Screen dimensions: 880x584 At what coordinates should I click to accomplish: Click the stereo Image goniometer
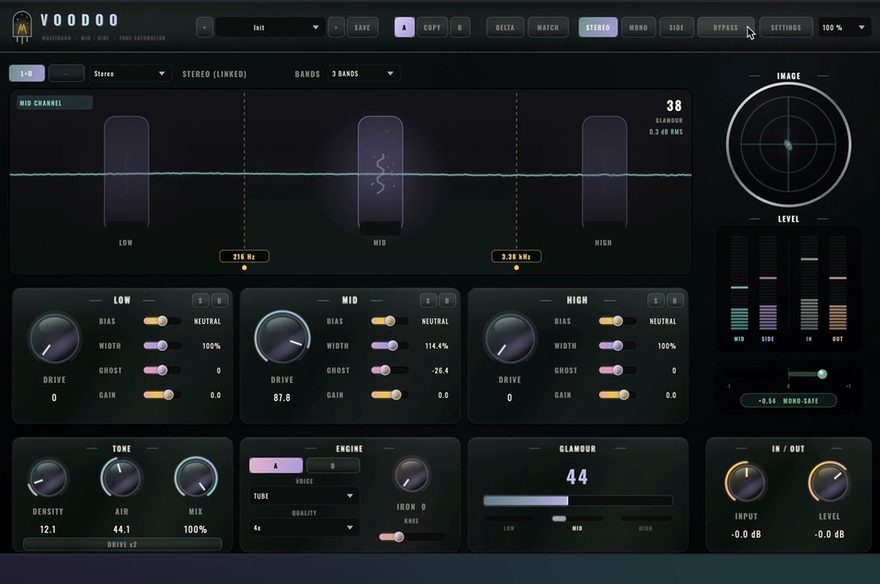[x=789, y=145]
